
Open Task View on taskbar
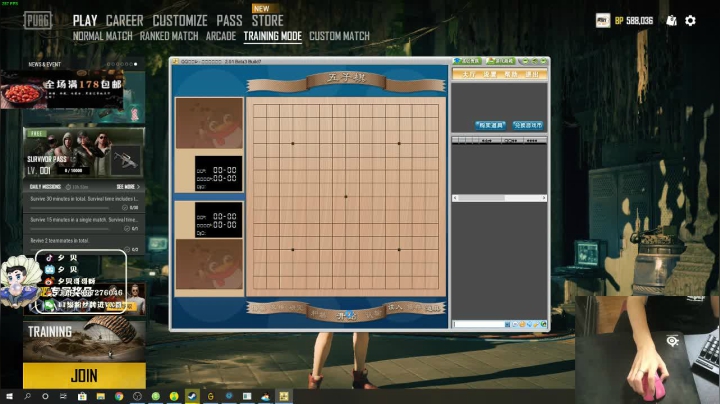coord(63,396)
